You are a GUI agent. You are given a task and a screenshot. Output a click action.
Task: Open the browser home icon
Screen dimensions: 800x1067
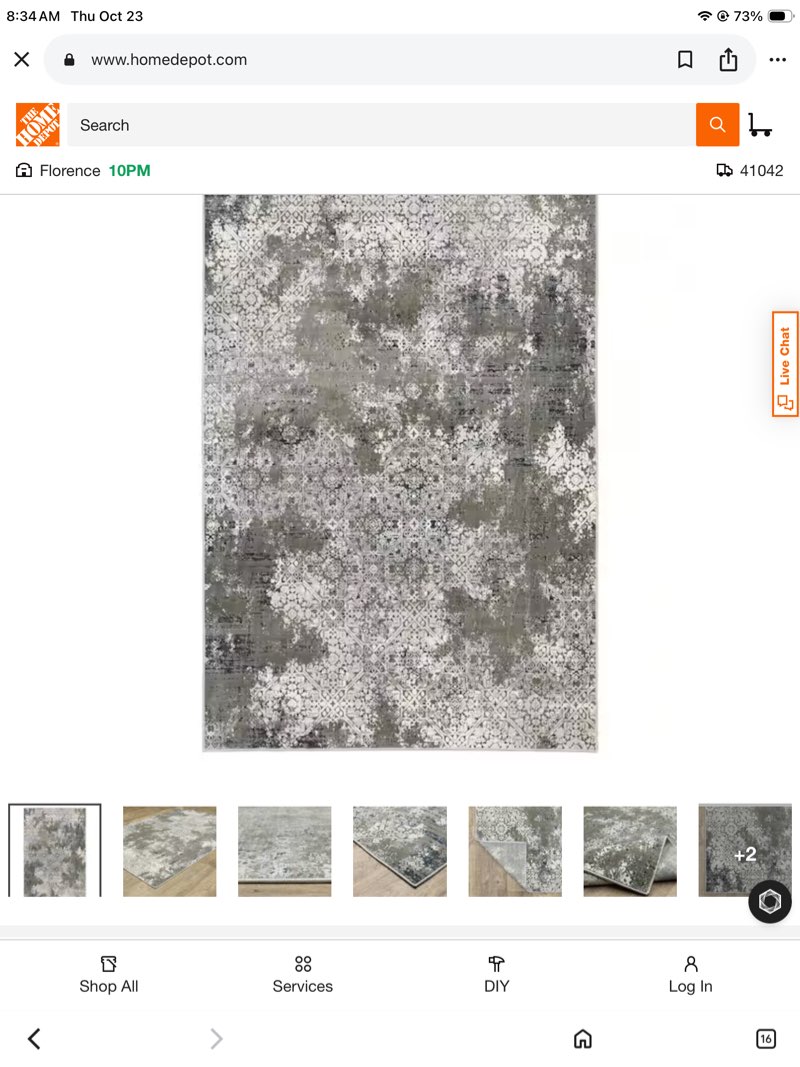(x=582, y=1038)
